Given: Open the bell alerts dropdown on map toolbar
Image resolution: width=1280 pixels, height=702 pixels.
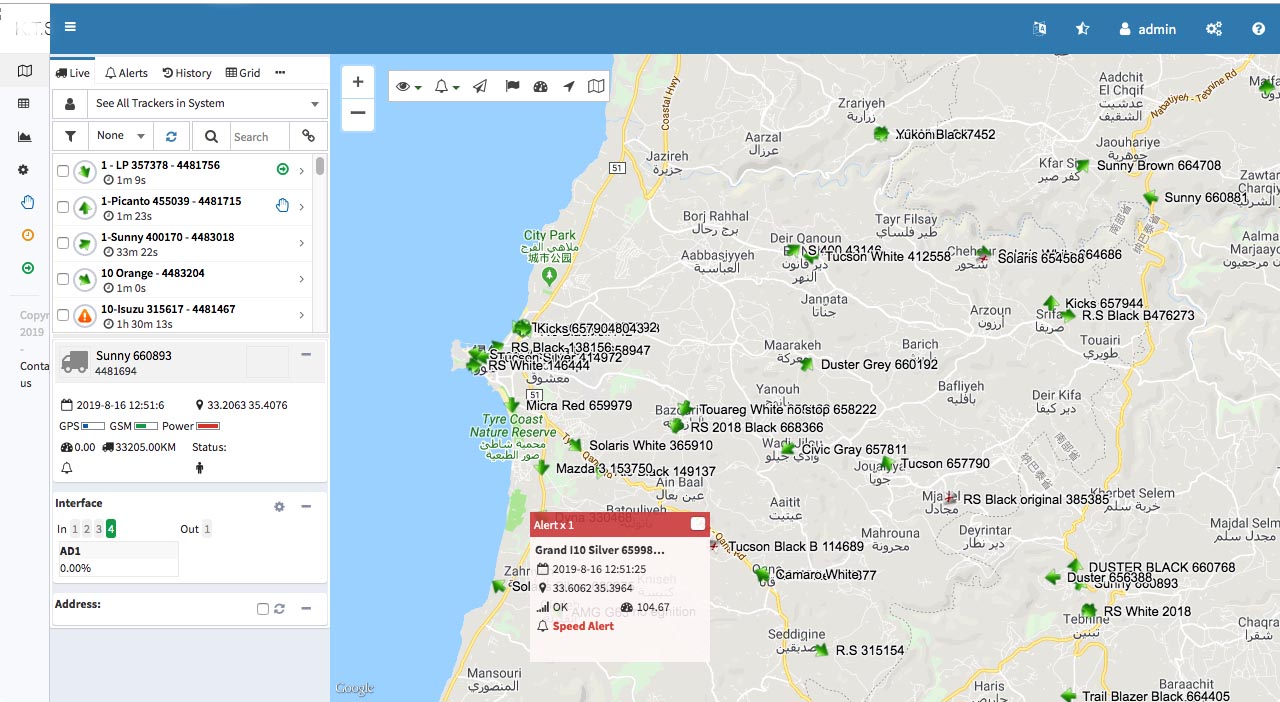Looking at the screenshot, I should coord(446,87).
